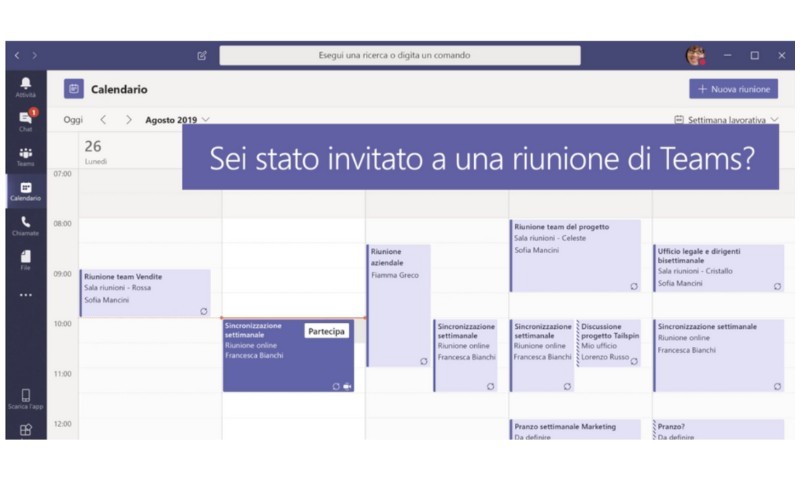Create a meeting with Nuova riunione
Screen dimensions: 800x480
pyautogui.click(x=734, y=89)
